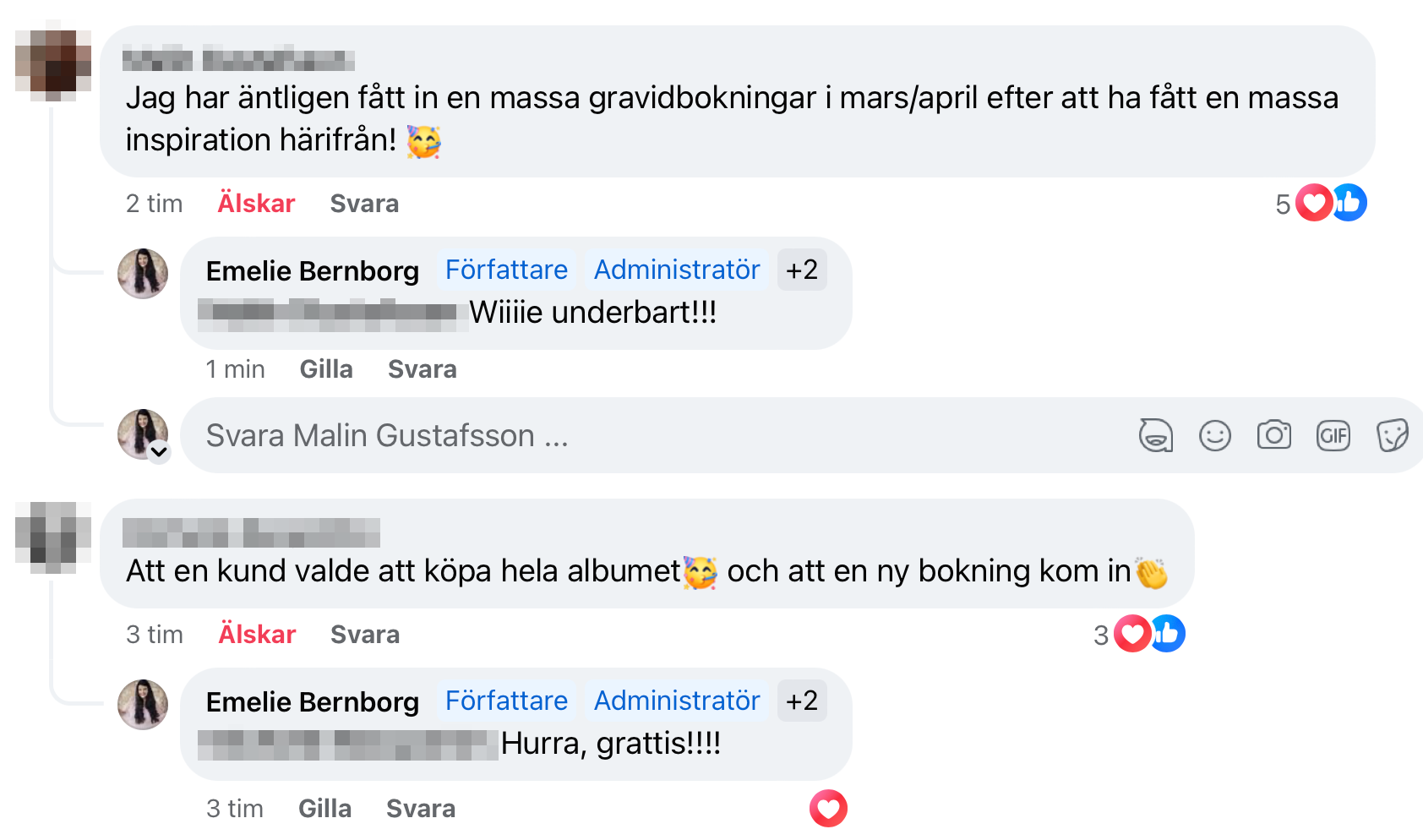This screenshot has height=840, width=1423.
Task: Open the profile switcher dropdown beside reply box
Action: tap(159, 452)
